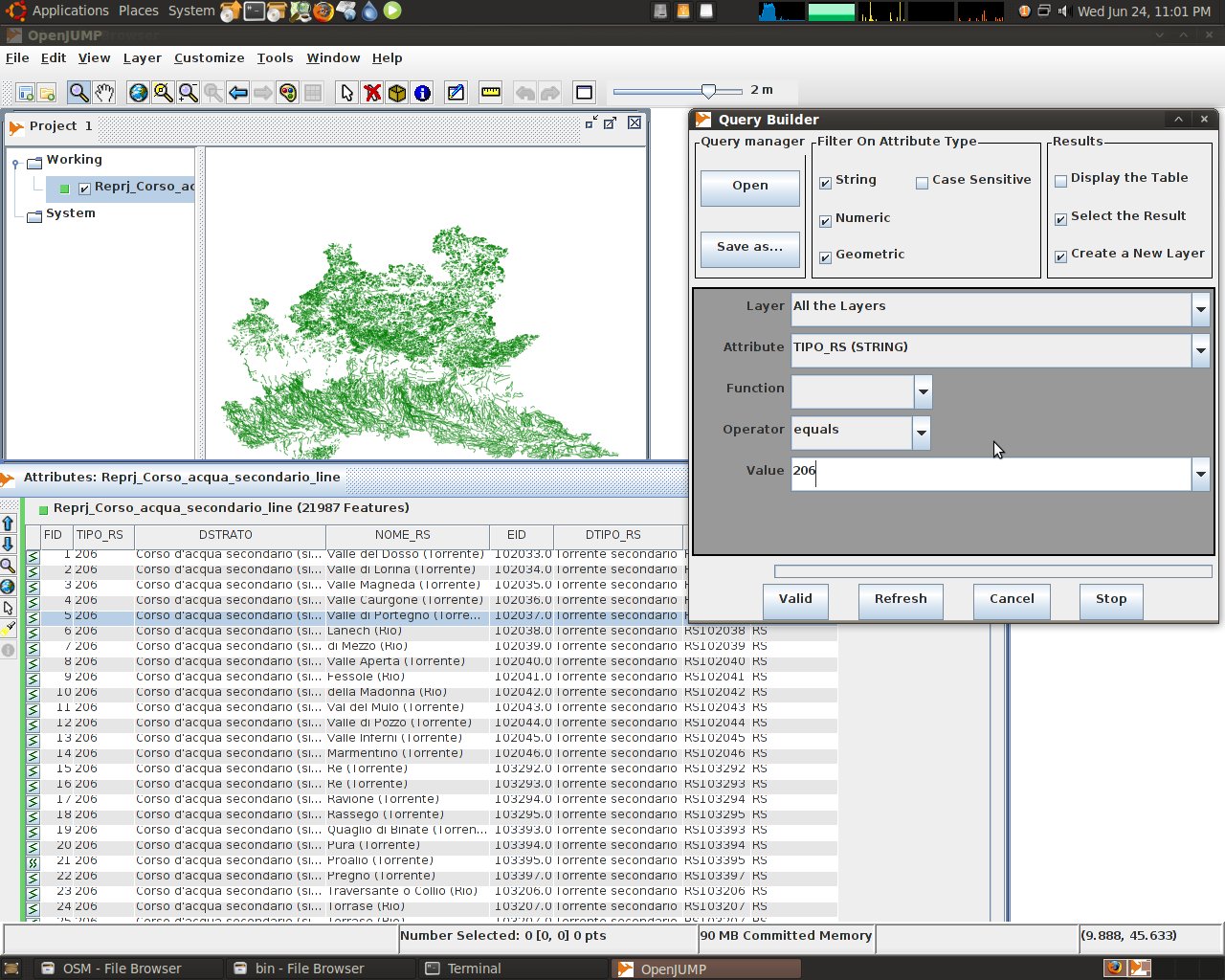
Task: Open the Operator dropdown arrow
Action: coord(921,433)
